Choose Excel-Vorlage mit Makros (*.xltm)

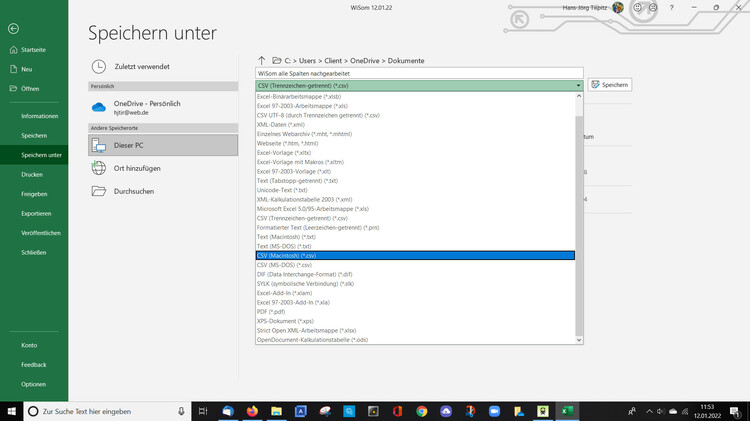click(415, 162)
